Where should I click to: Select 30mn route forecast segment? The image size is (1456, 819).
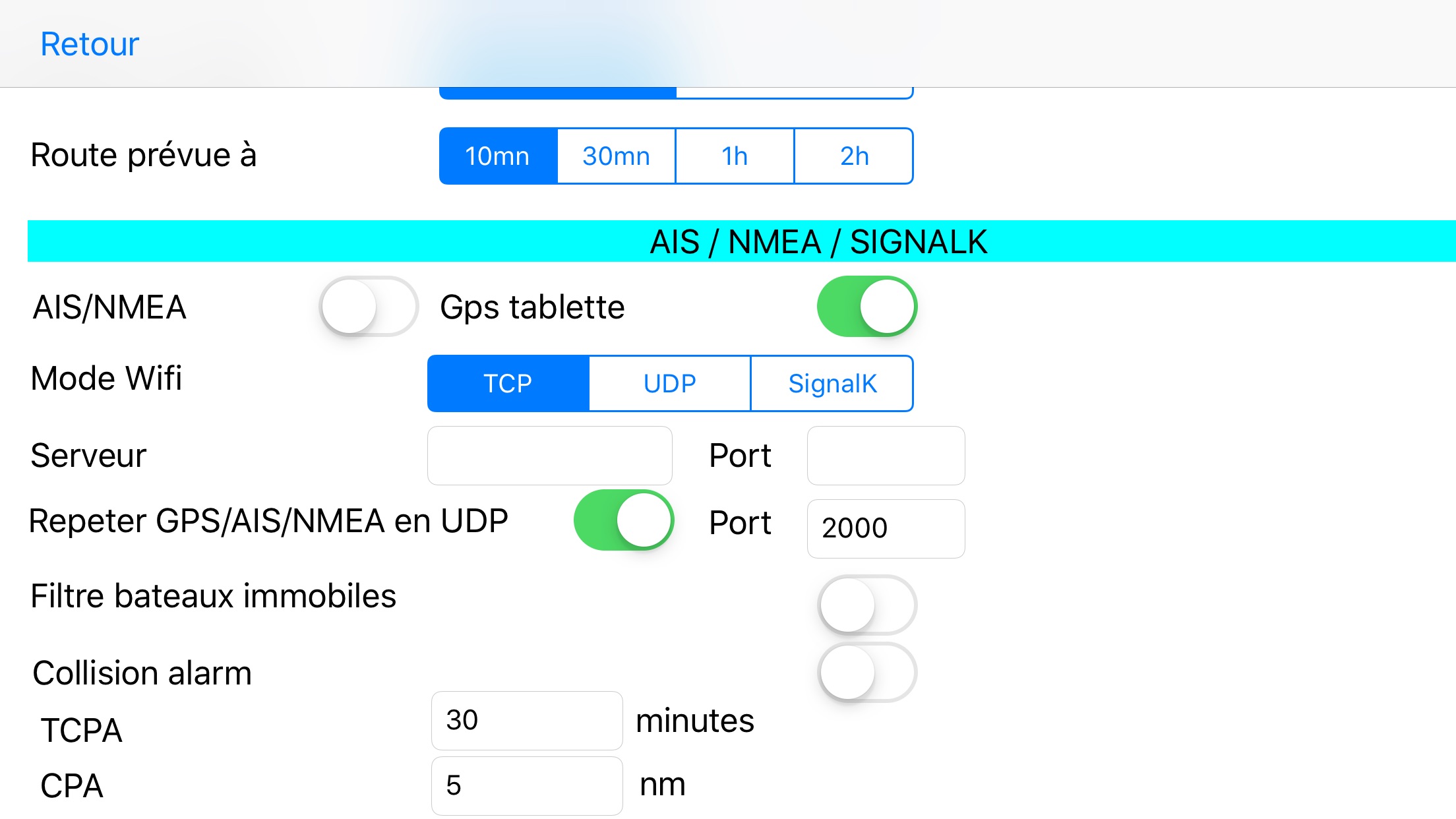click(617, 156)
